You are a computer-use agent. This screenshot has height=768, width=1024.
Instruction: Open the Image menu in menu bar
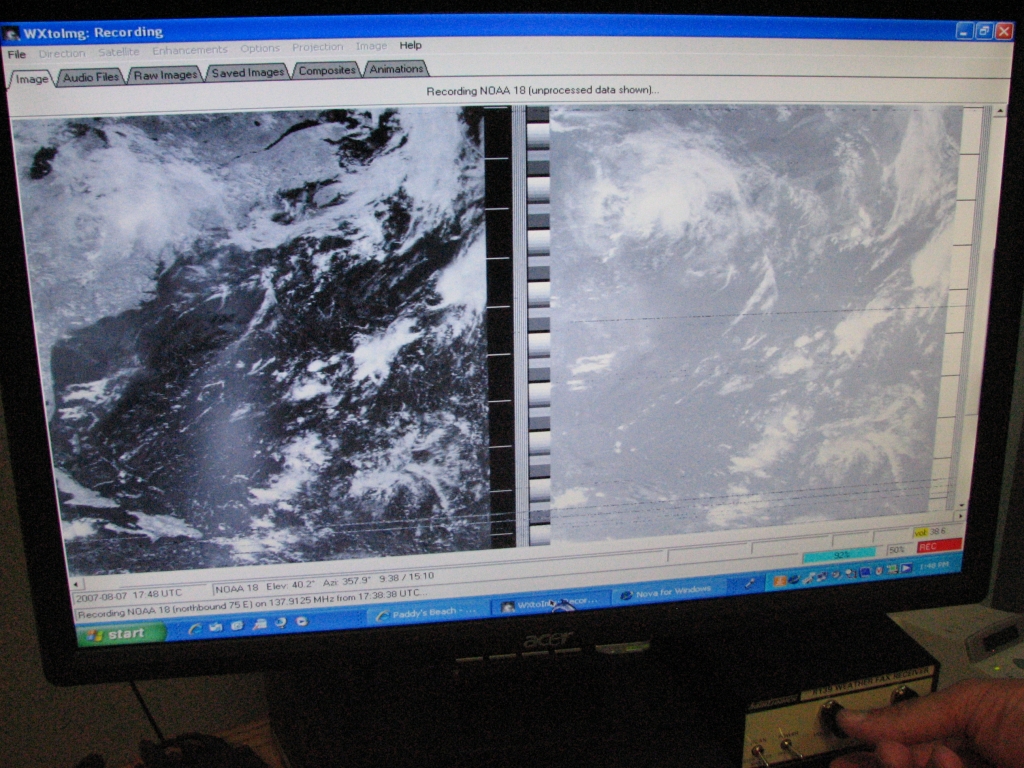tap(371, 46)
